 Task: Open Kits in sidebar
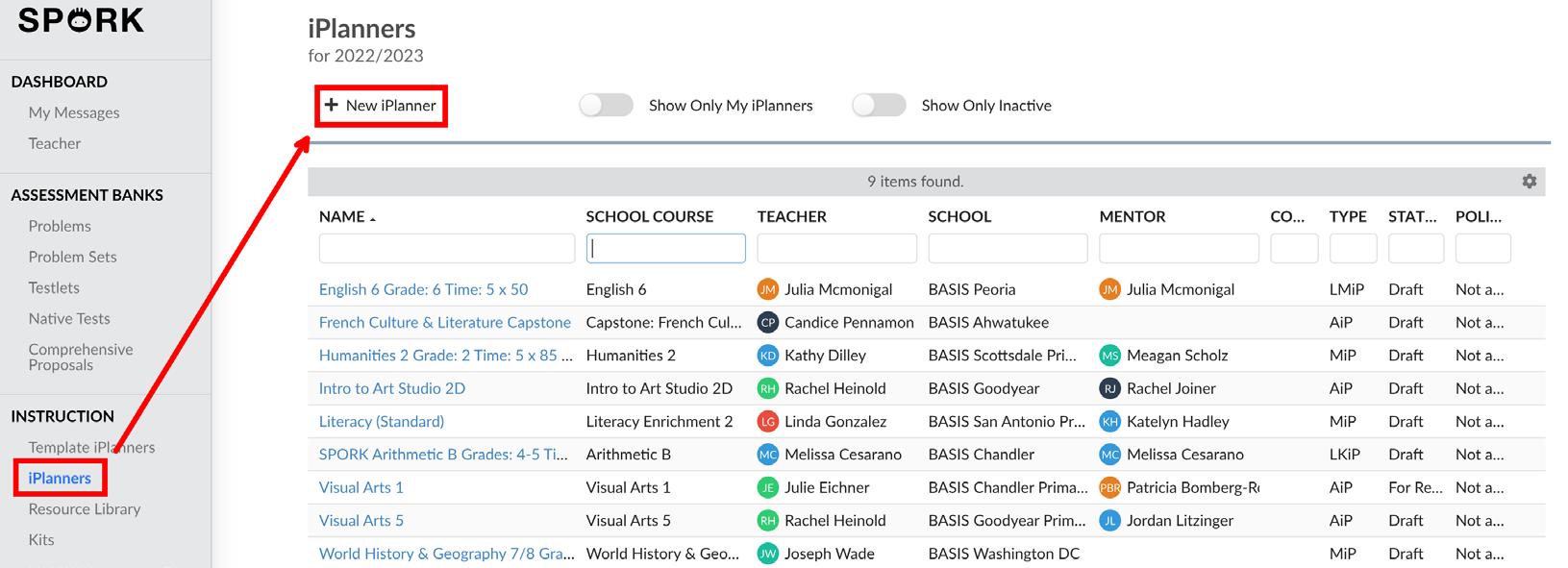[x=41, y=539]
